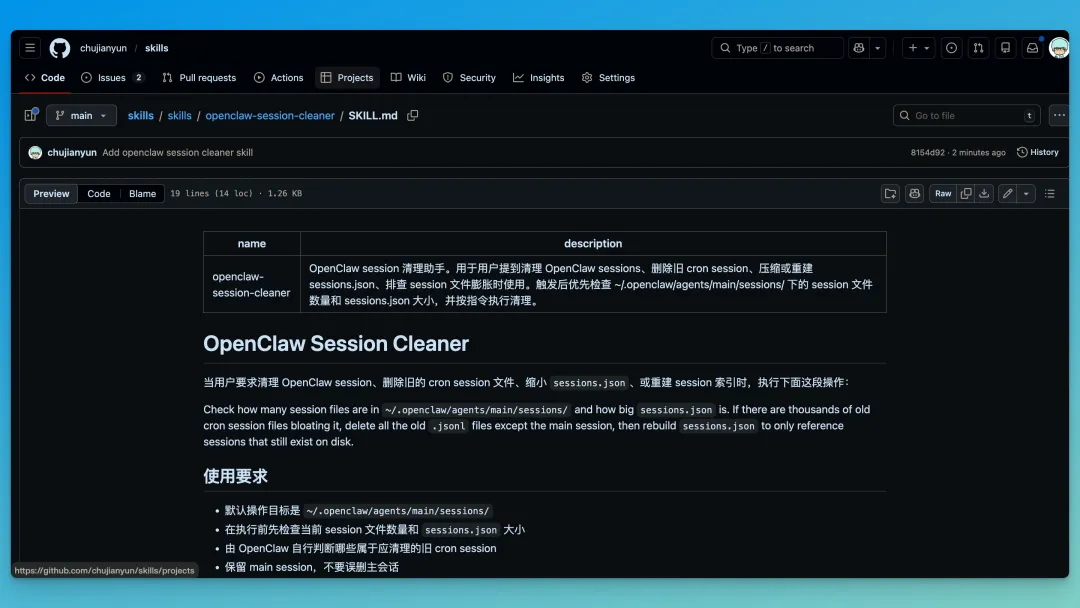Select the 'openclaw-session-cleaner' table cell

251,284
